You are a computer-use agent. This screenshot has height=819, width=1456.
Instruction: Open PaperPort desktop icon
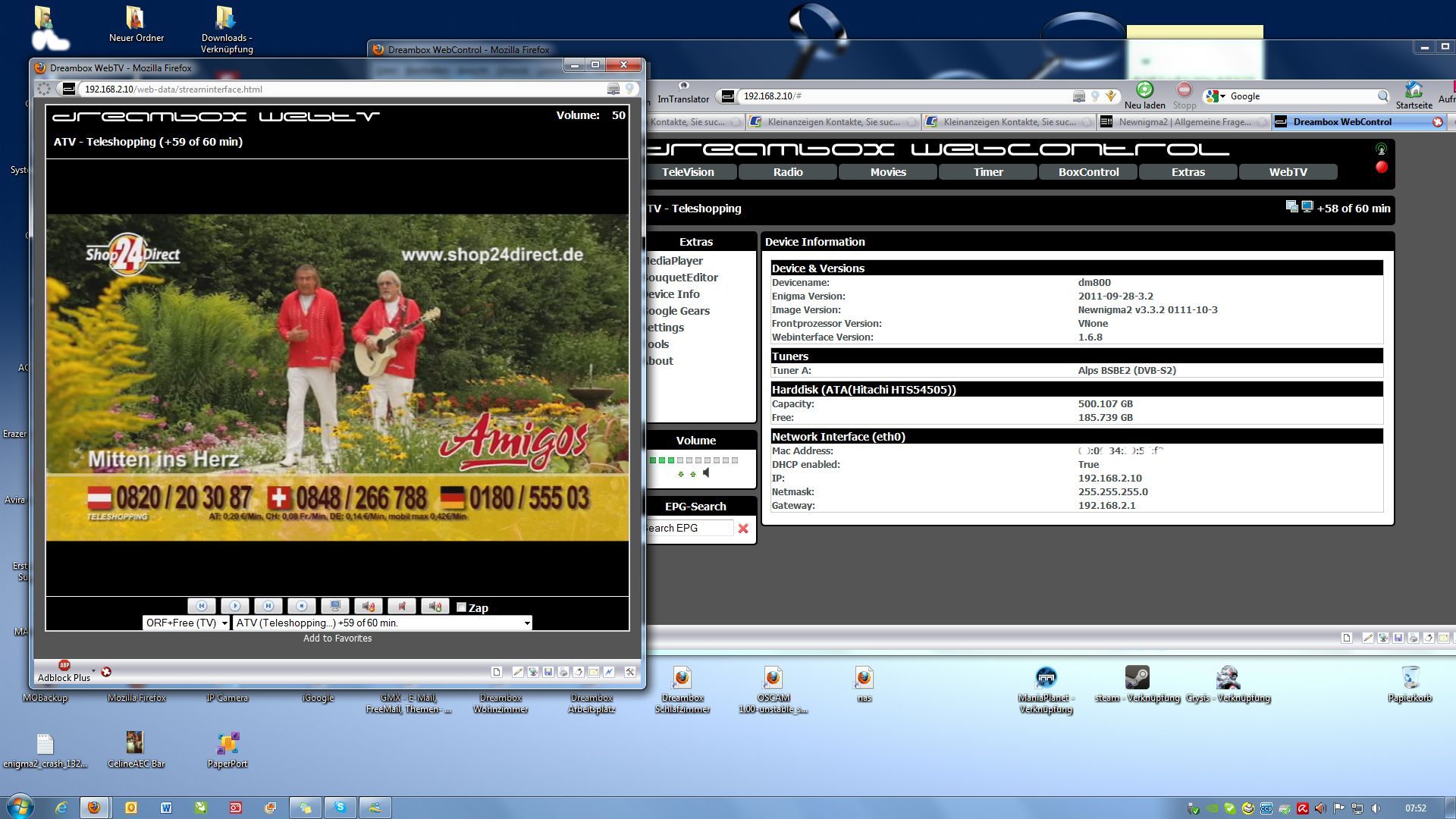coord(227,750)
